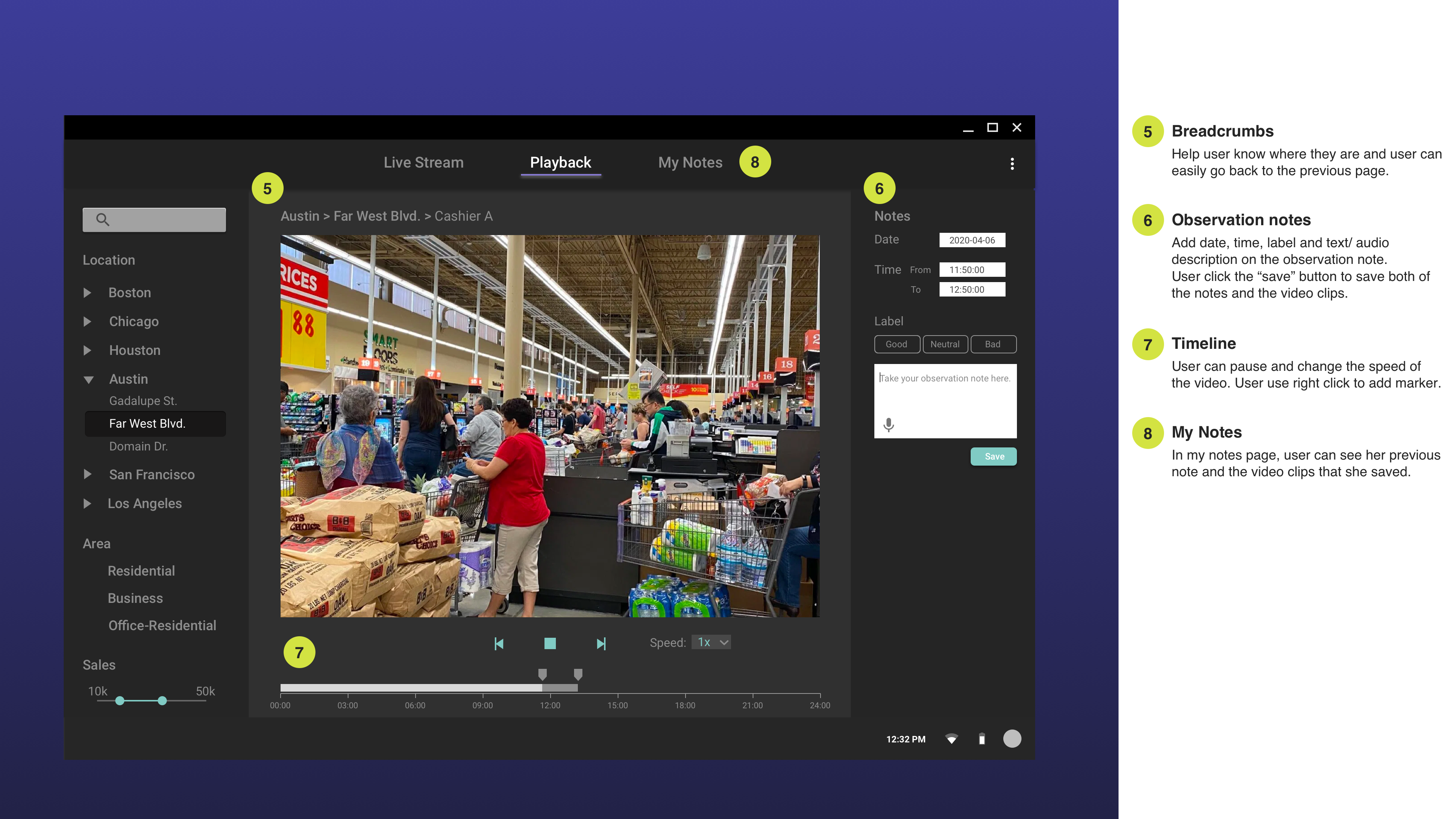Image resolution: width=1456 pixels, height=819 pixels.
Task: Open the three-dot overflow menu
Action: point(1012,164)
